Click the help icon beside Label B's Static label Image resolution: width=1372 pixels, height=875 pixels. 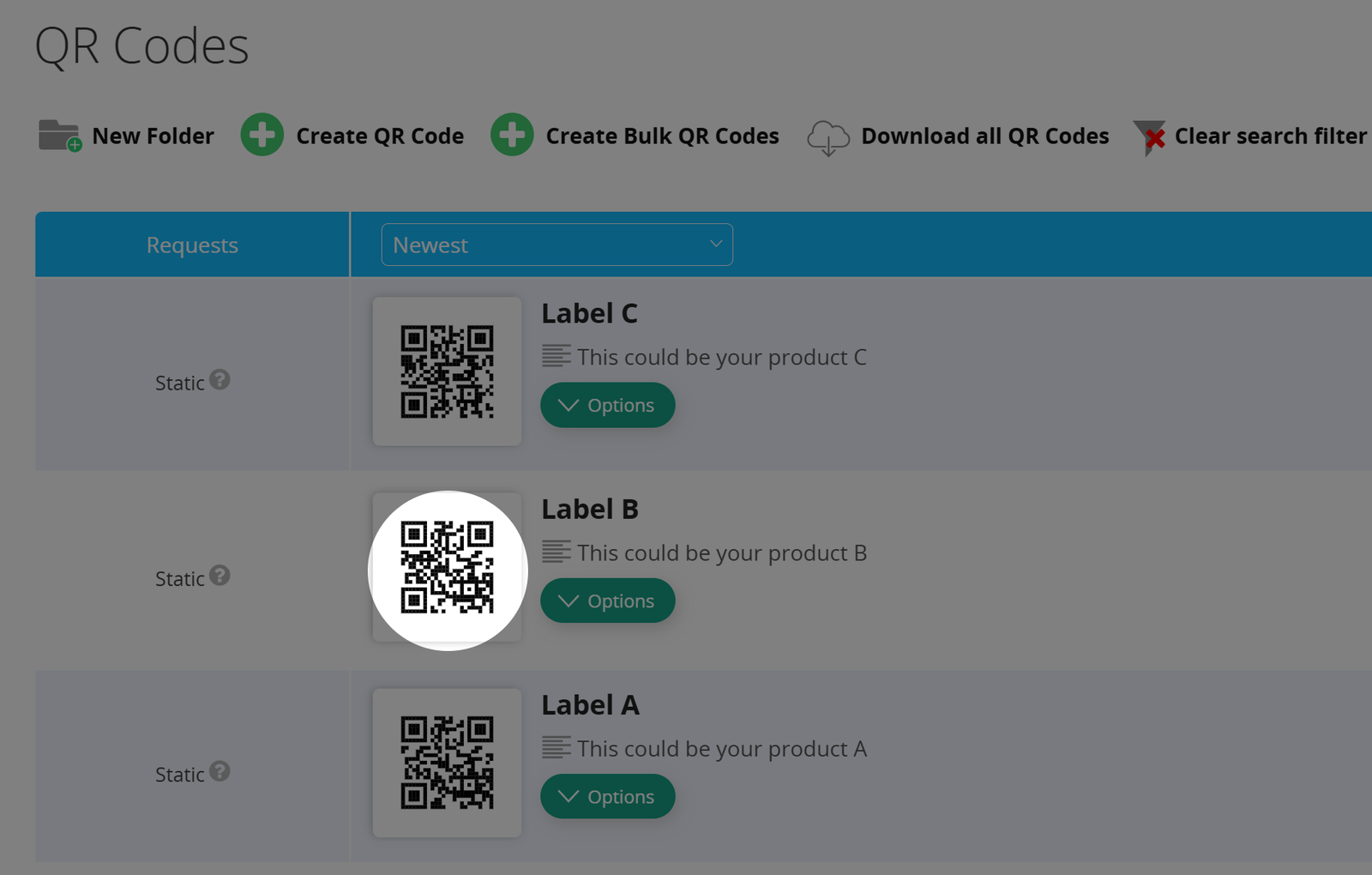(221, 577)
